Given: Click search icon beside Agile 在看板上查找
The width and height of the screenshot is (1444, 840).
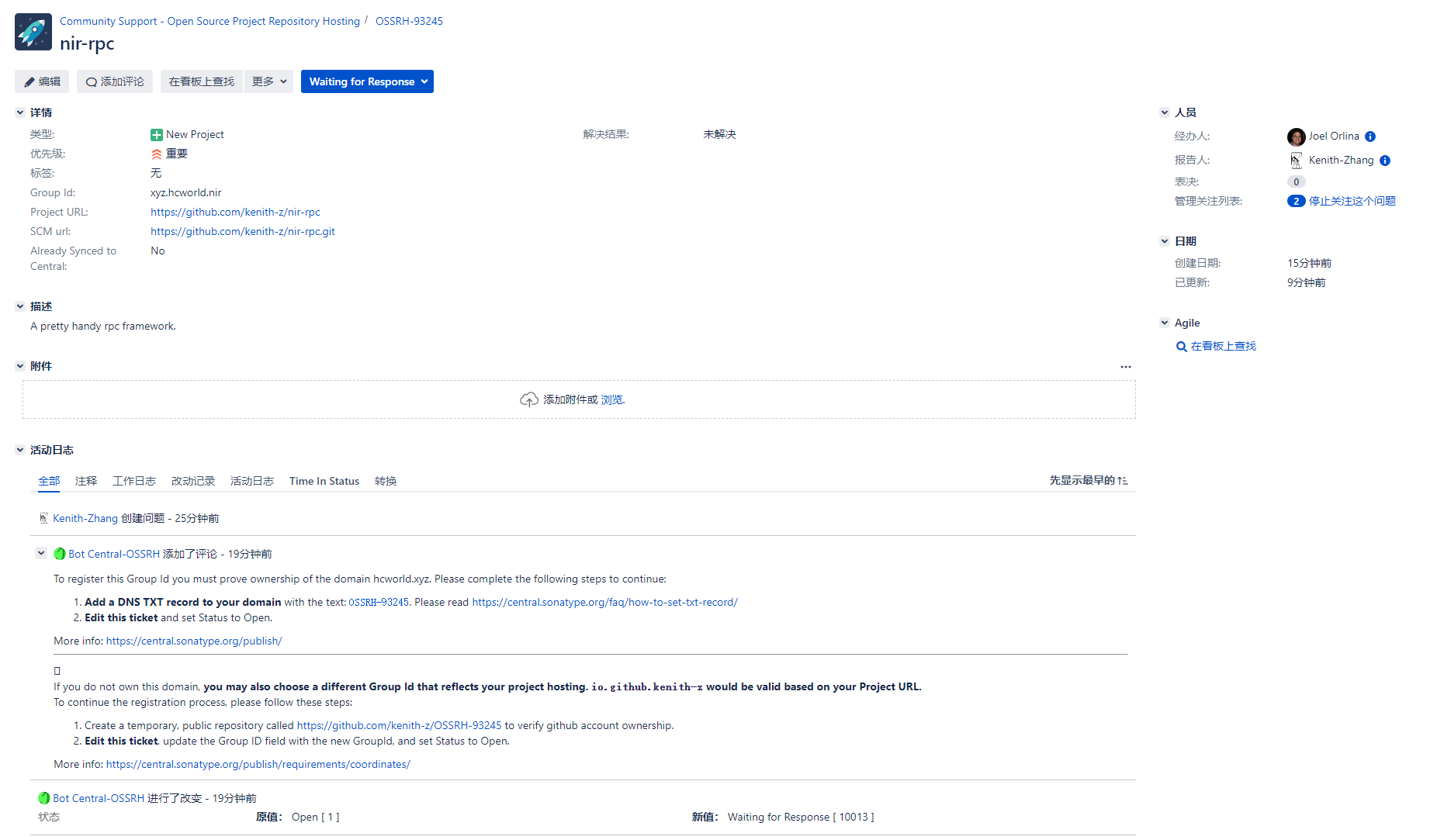Looking at the screenshot, I should pyautogui.click(x=1181, y=347).
